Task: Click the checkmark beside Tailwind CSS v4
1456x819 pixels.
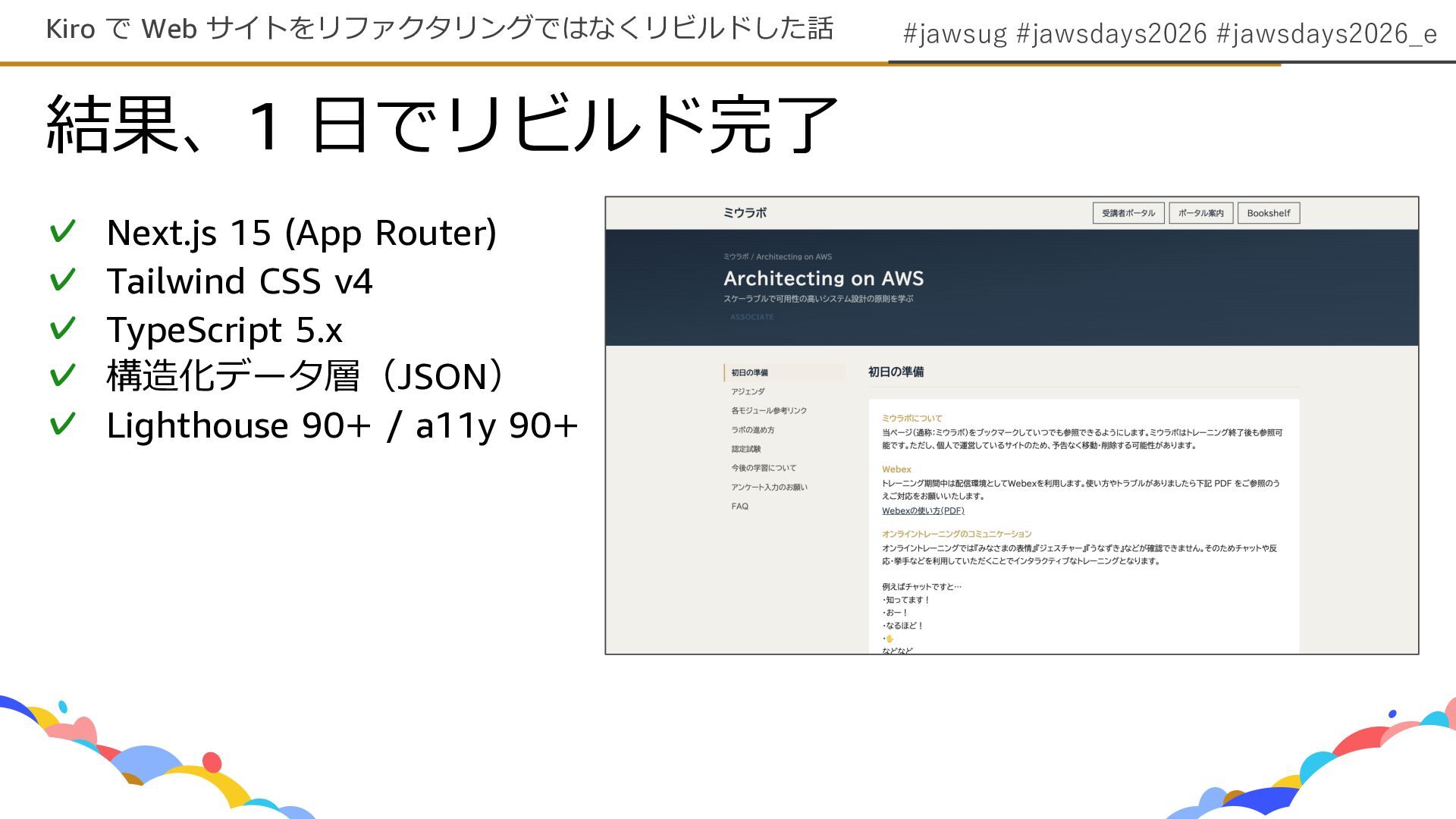Action: tap(63, 280)
